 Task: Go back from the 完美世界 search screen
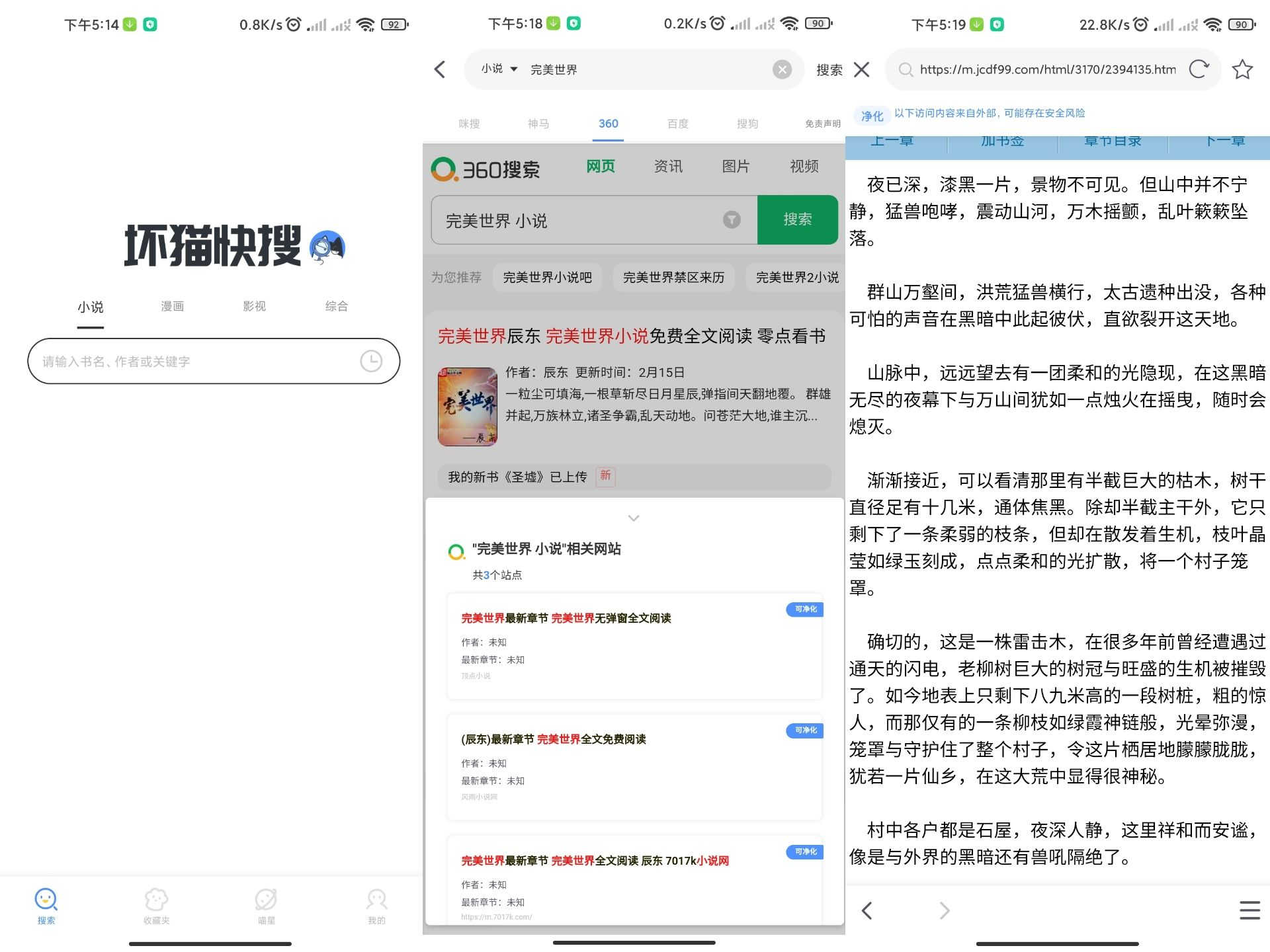[x=440, y=69]
